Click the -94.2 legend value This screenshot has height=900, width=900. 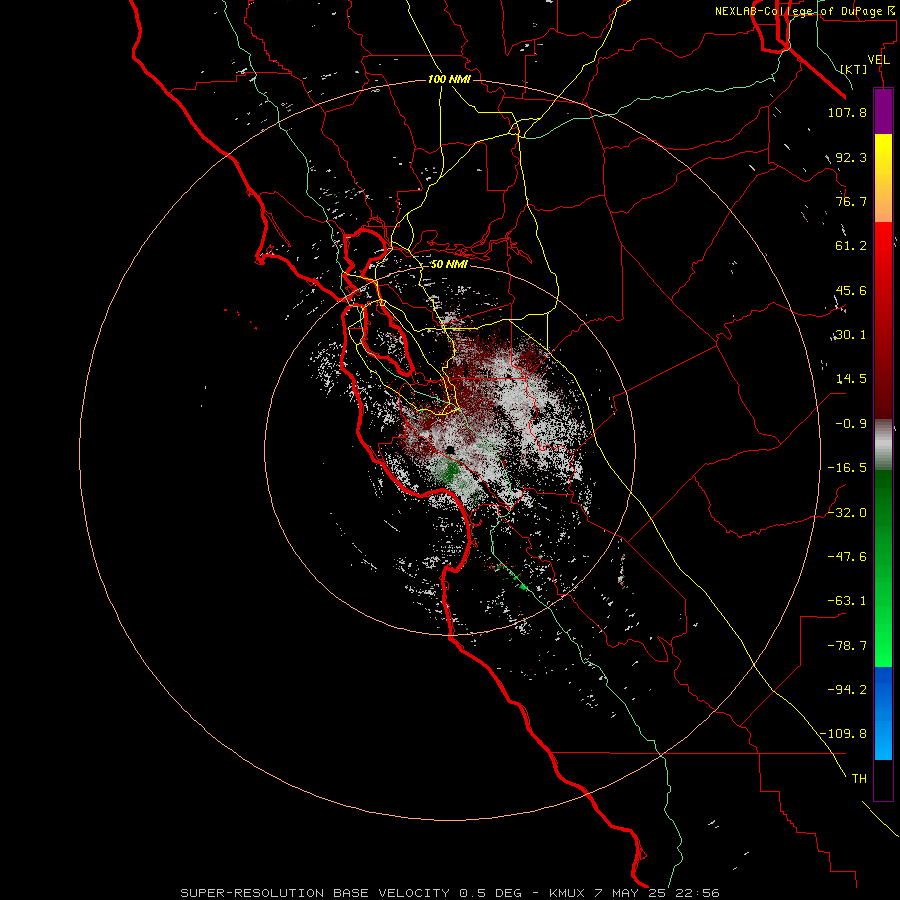847,690
